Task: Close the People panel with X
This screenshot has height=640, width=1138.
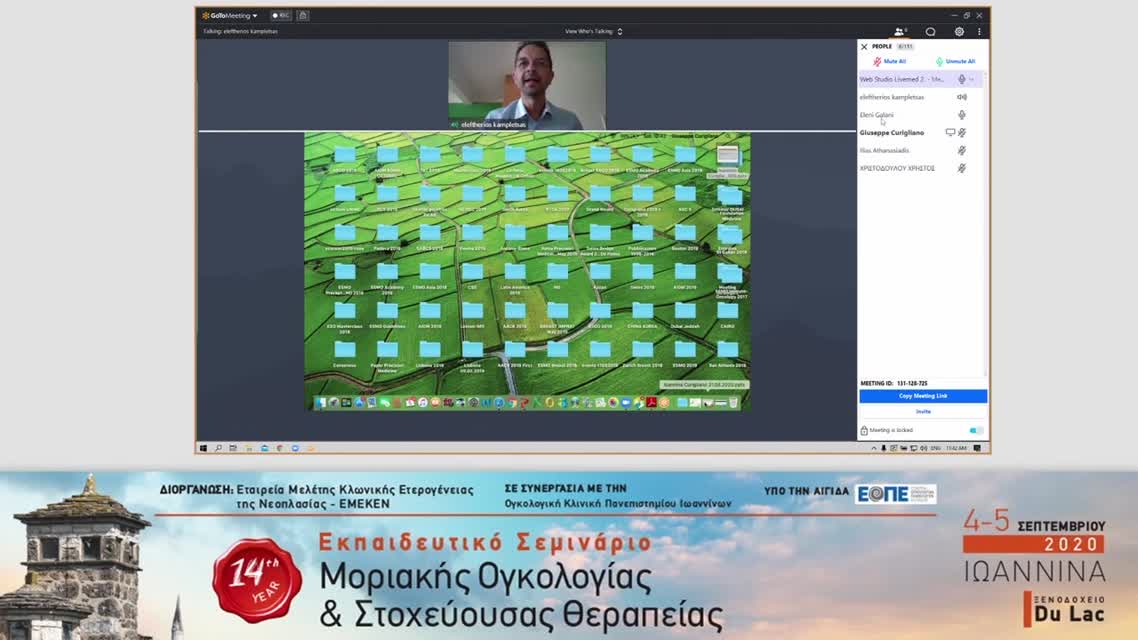Action: [864, 47]
